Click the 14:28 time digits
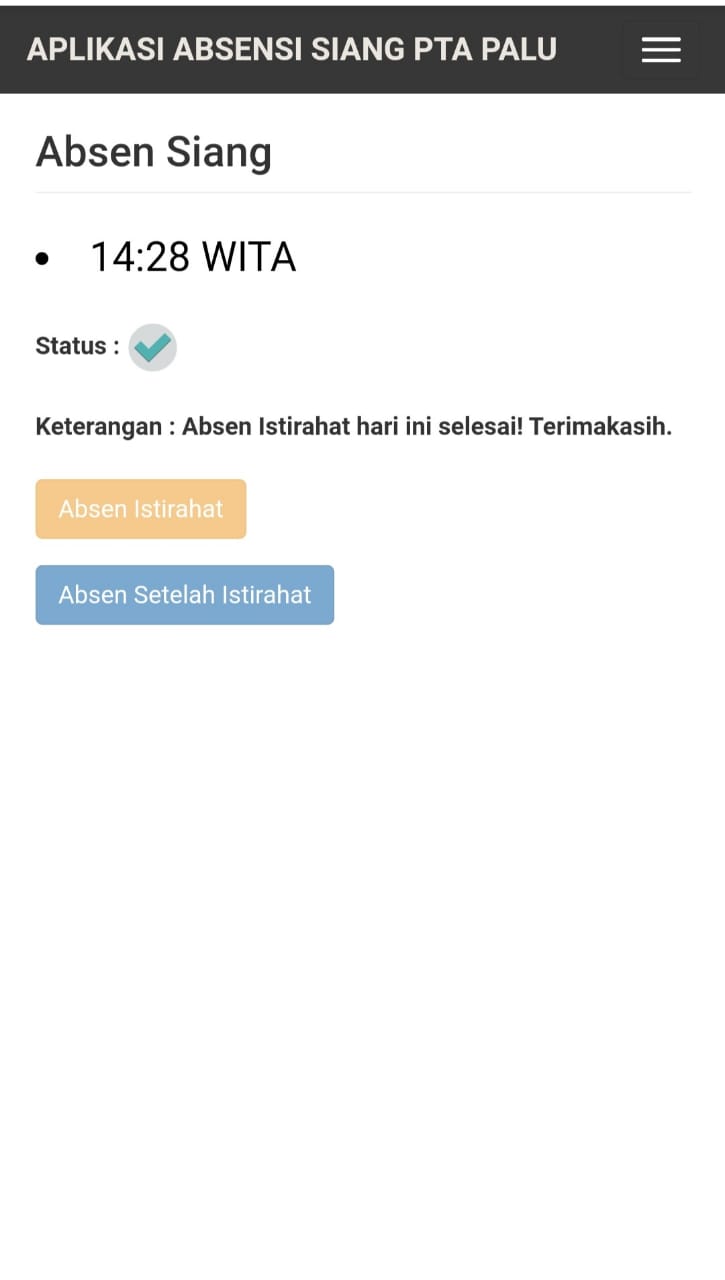The image size is (725, 1280). 140,258
